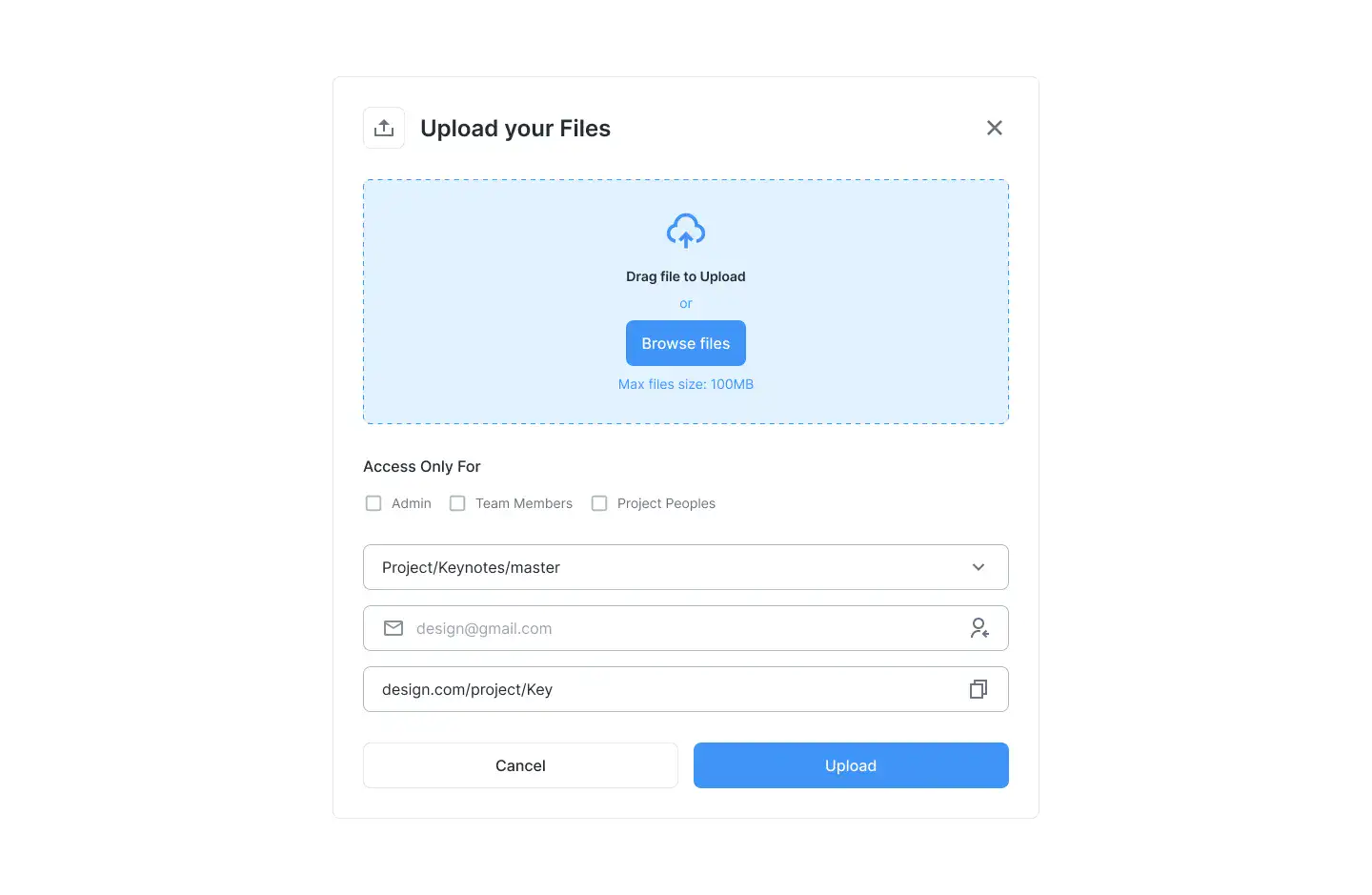Image resolution: width=1372 pixels, height=895 pixels.
Task: Tick the Team Members checkbox
Action: [457, 503]
